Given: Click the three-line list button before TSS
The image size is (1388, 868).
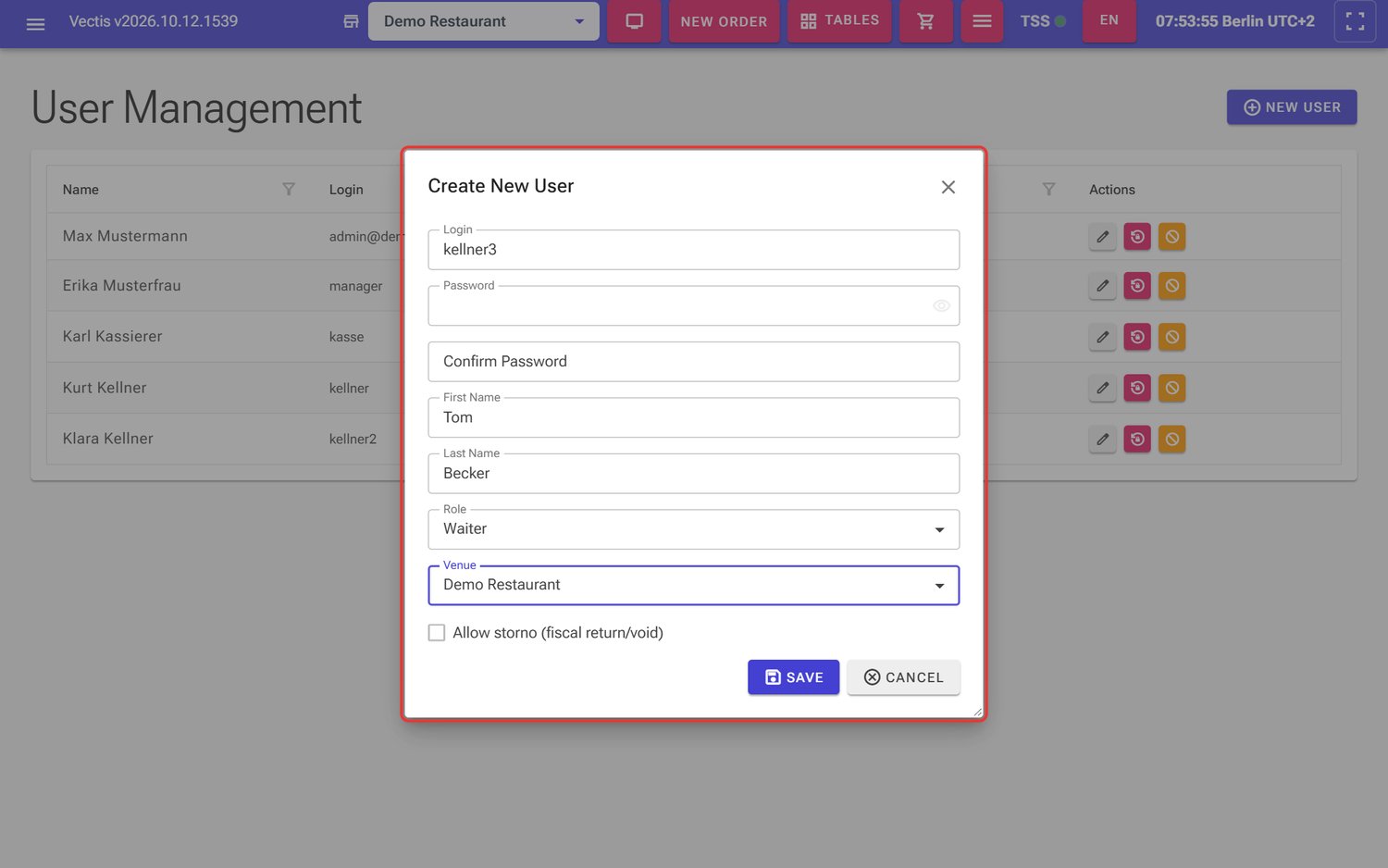Looking at the screenshot, I should (982, 21).
